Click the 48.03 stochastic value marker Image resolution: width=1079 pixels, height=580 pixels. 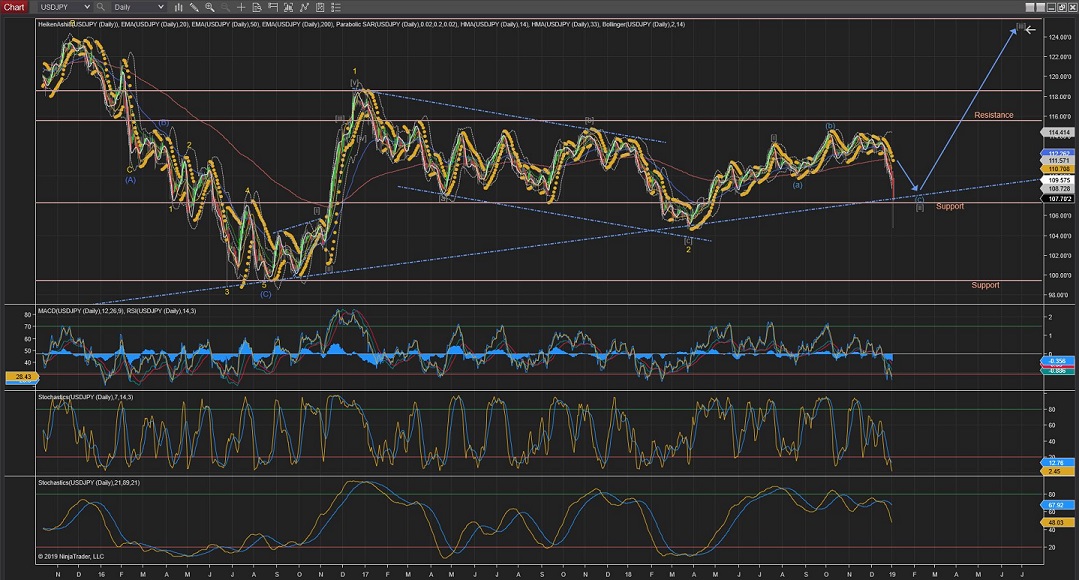pos(1056,523)
